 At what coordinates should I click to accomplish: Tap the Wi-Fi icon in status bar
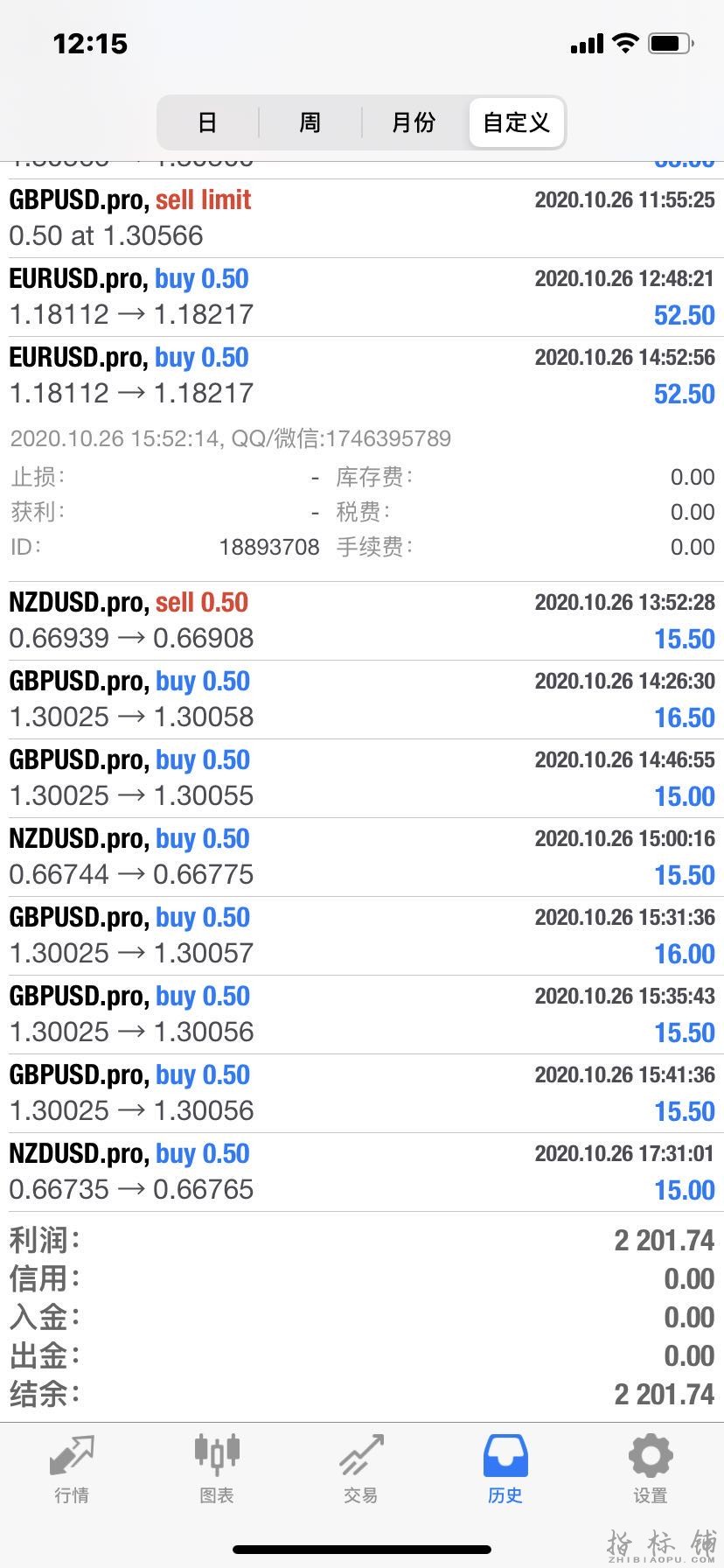pyautogui.click(x=625, y=43)
